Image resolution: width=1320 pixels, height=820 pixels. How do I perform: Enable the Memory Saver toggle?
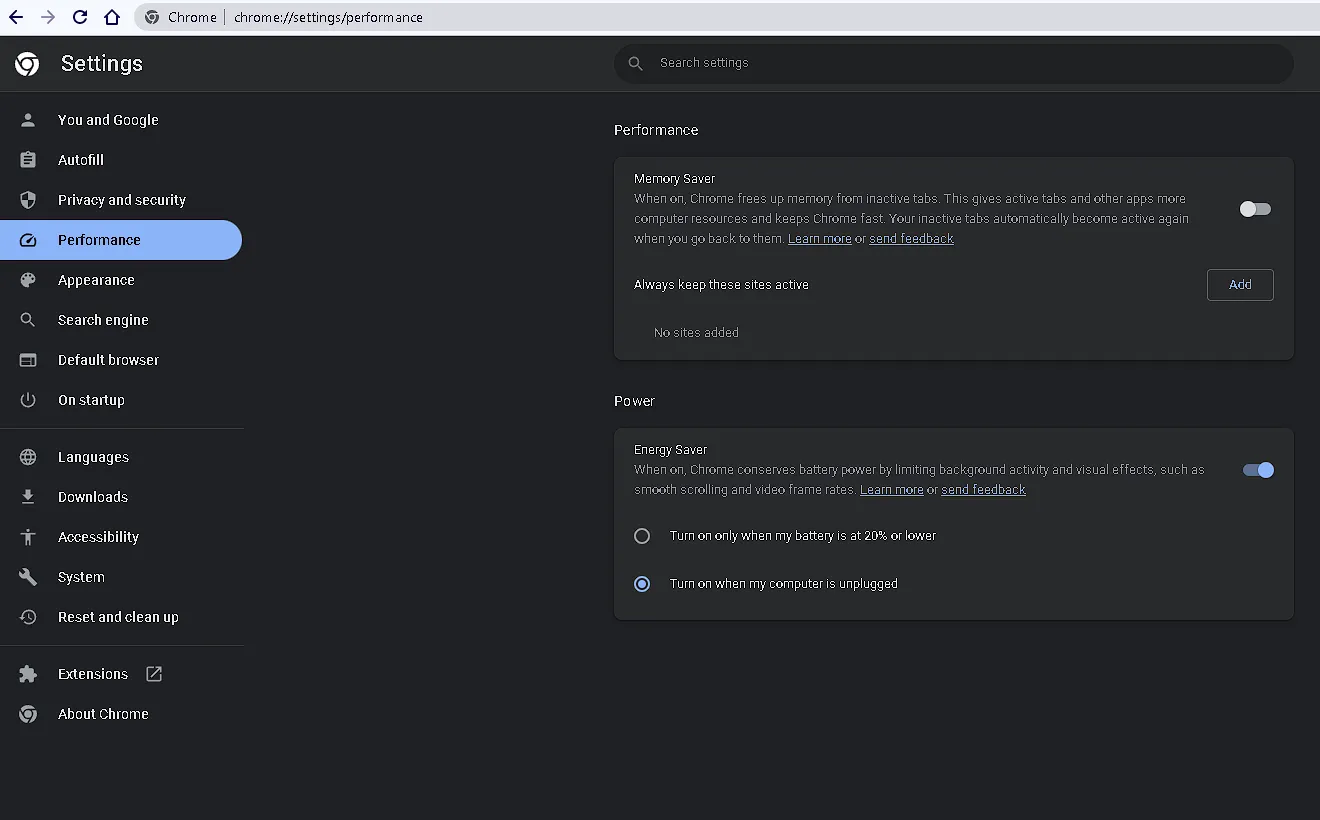1255,209
